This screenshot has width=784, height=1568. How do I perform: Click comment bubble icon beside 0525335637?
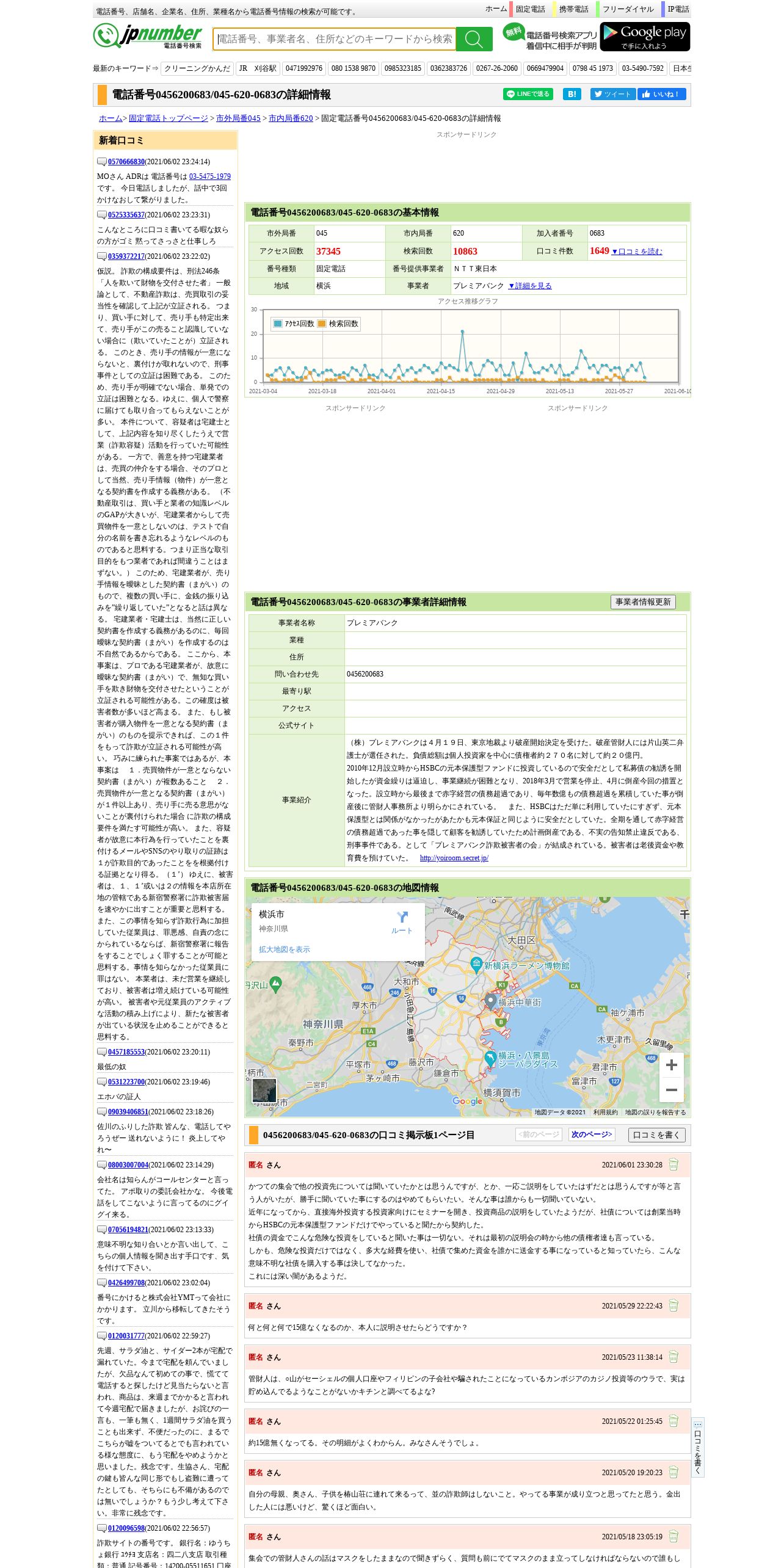pyautogui.click(x=102, y=215)
